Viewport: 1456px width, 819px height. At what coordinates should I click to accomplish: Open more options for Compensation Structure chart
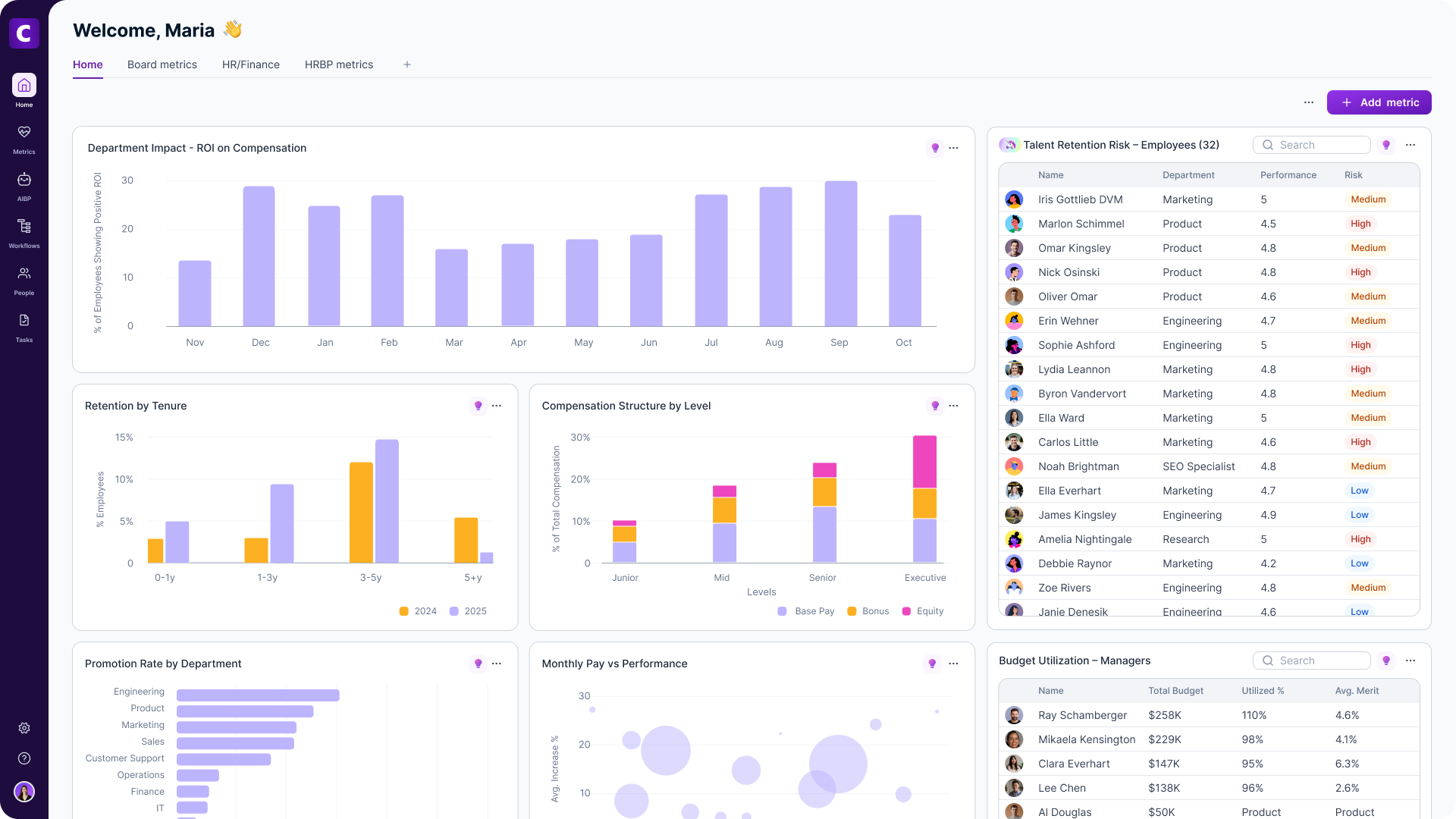[x=953, y=406]
